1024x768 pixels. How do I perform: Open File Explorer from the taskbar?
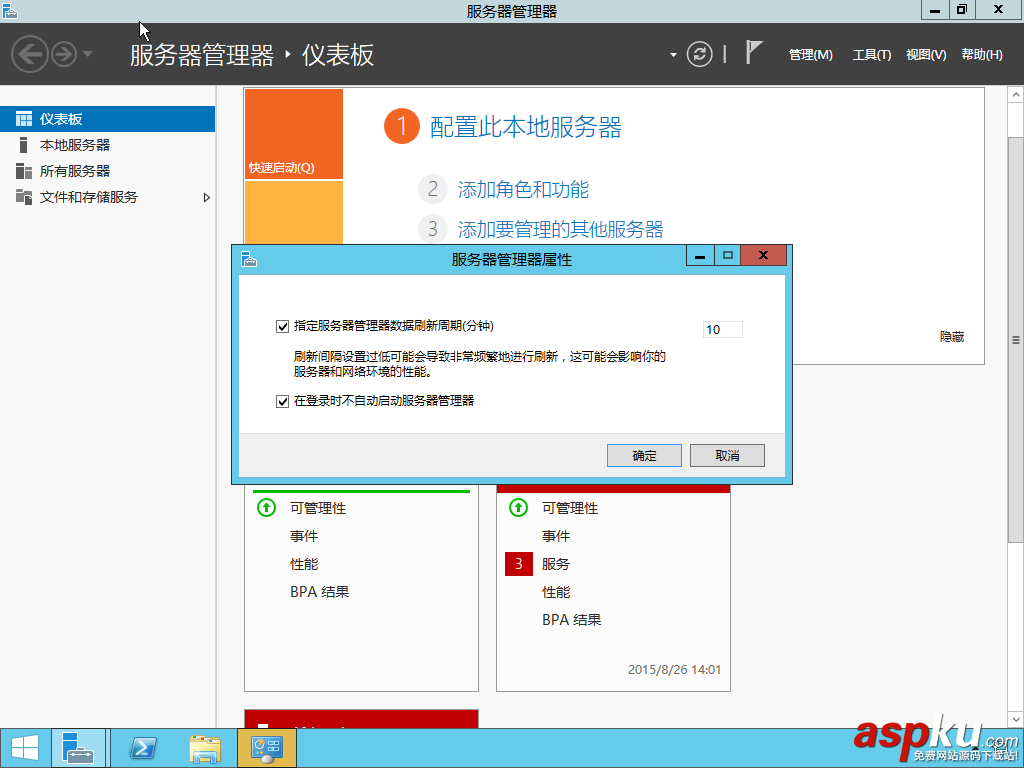coord(205,748)
